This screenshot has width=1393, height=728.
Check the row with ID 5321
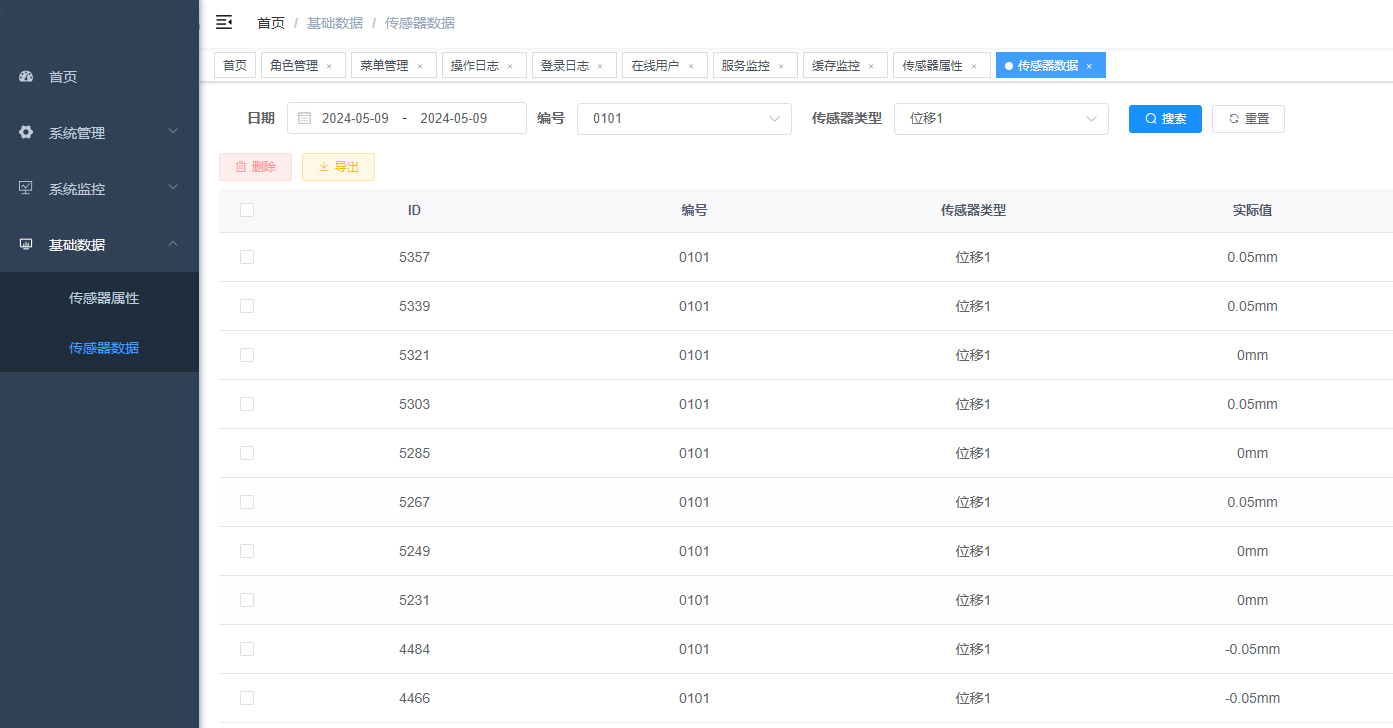pos(247,355)
